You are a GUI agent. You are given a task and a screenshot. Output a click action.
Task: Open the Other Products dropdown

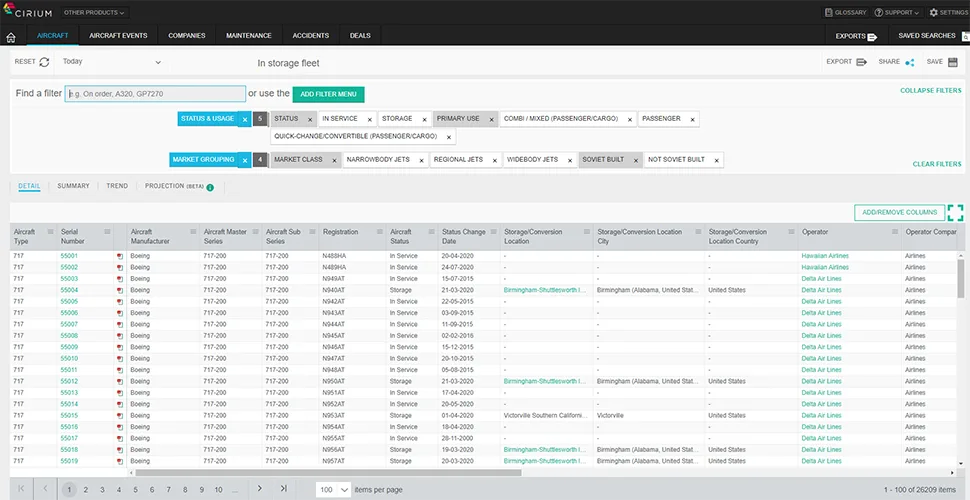coord(94,12)
